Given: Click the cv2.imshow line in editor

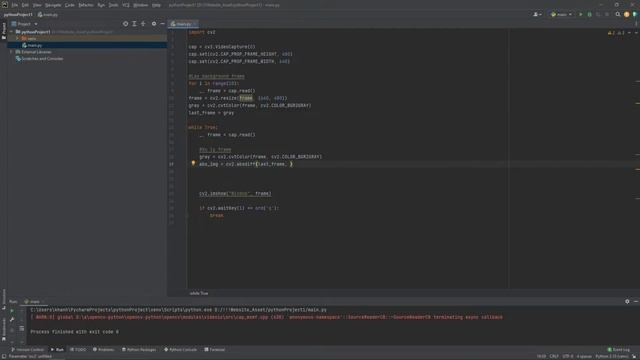Looking at the screenshot, I should coord(235,193).
